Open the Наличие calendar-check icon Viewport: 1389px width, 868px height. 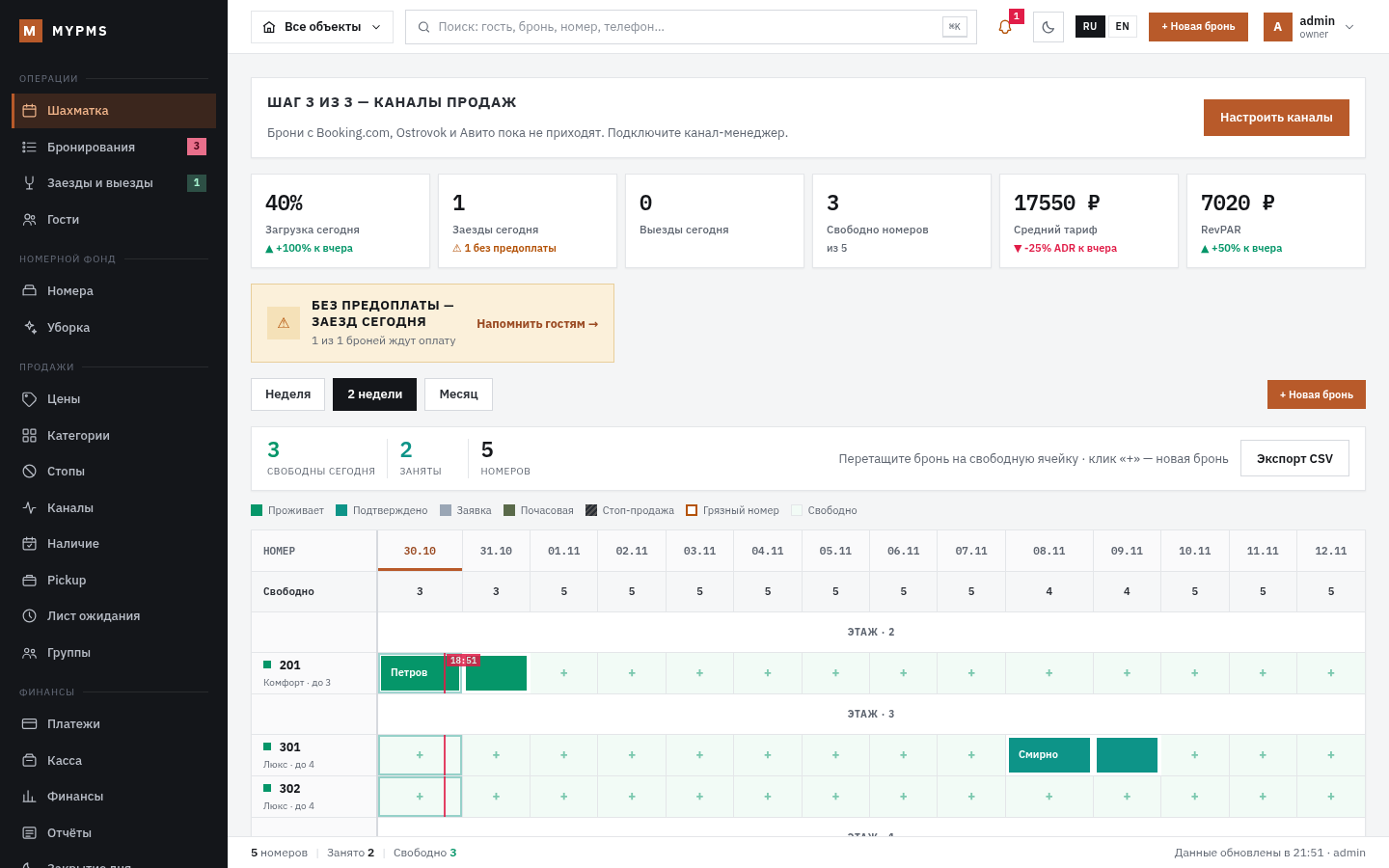[x=30, y=544]
